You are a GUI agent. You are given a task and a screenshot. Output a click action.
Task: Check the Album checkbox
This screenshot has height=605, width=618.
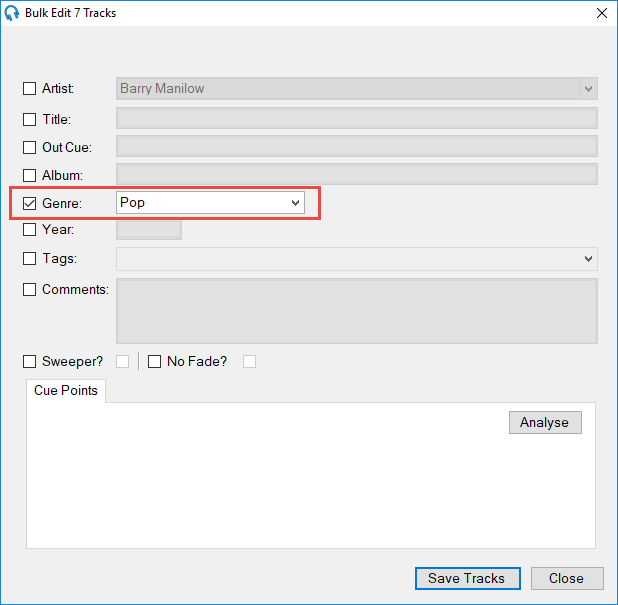pyautogui.click(x=30, y=175)
